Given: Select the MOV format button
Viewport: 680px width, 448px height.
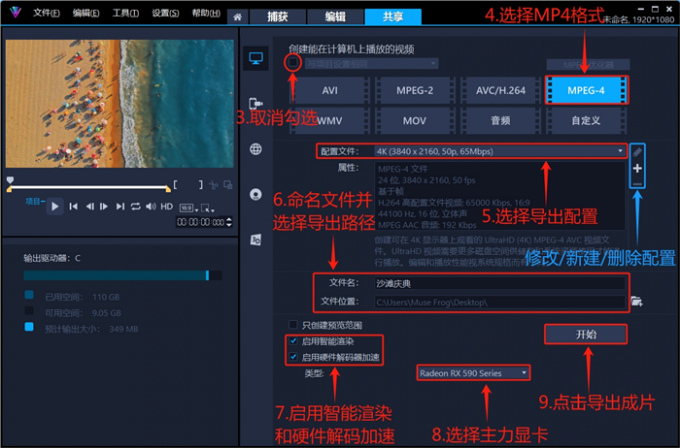Looking at the screenshot, I should [x=415, y=121].
